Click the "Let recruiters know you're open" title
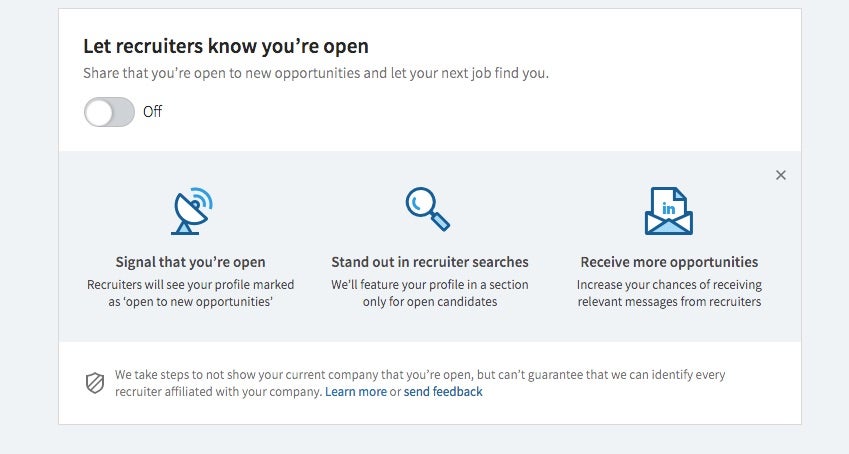Viewport: 849px width, 454px height. [x=226, y=46]
